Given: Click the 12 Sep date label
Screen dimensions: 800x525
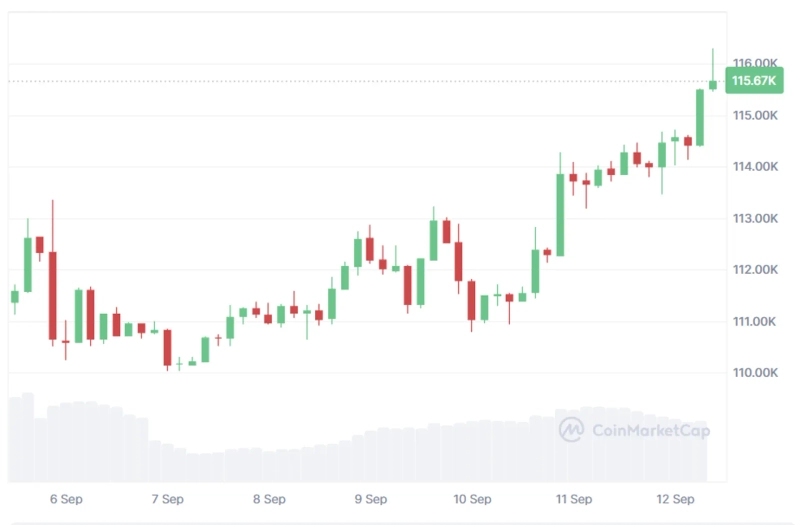Looking at the screenshot, I should (676, 499).
